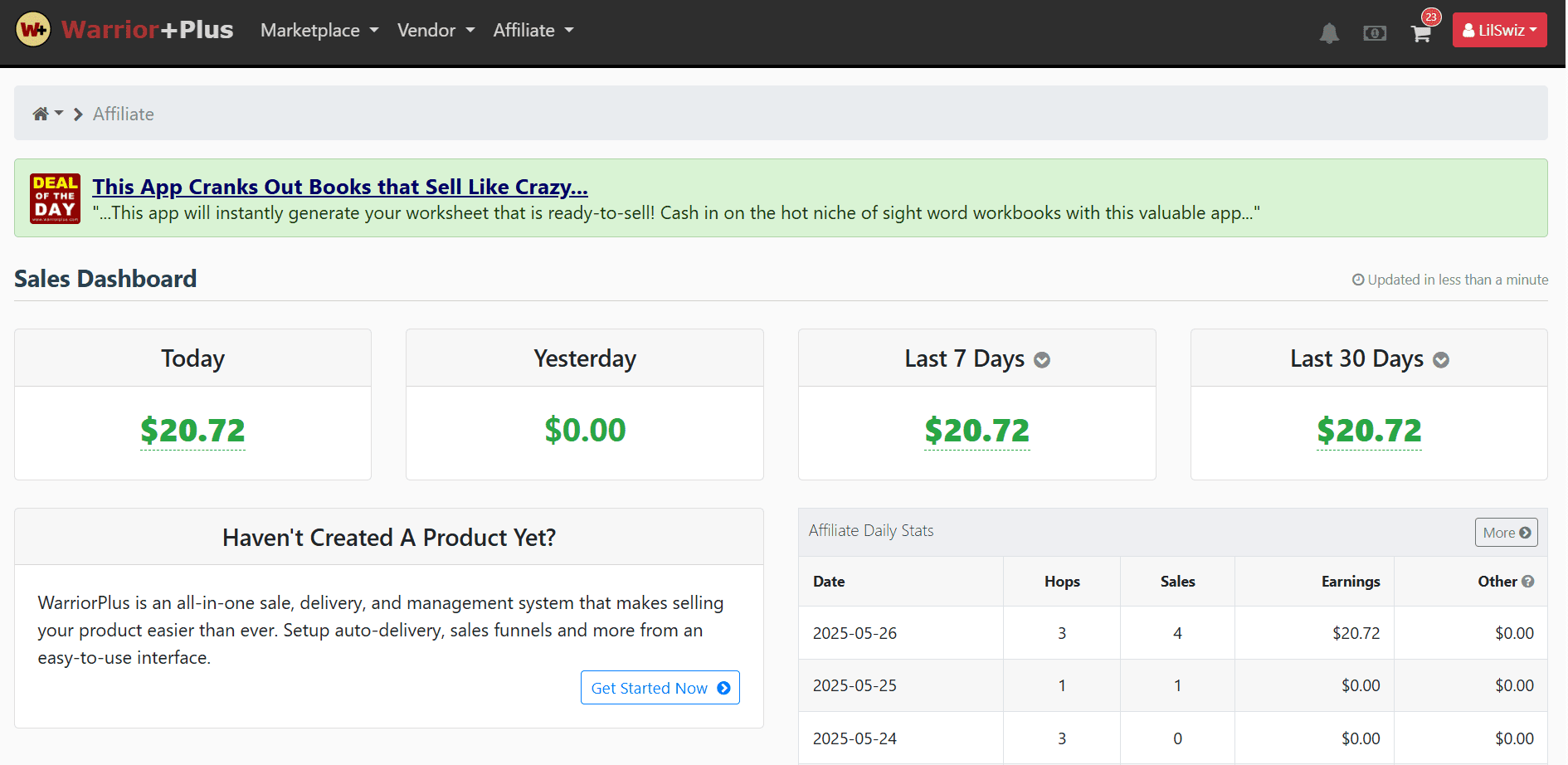1568x765 pixels.
Task: Click the Last 7 Days $20.72 amount
Action: (976, 431)
